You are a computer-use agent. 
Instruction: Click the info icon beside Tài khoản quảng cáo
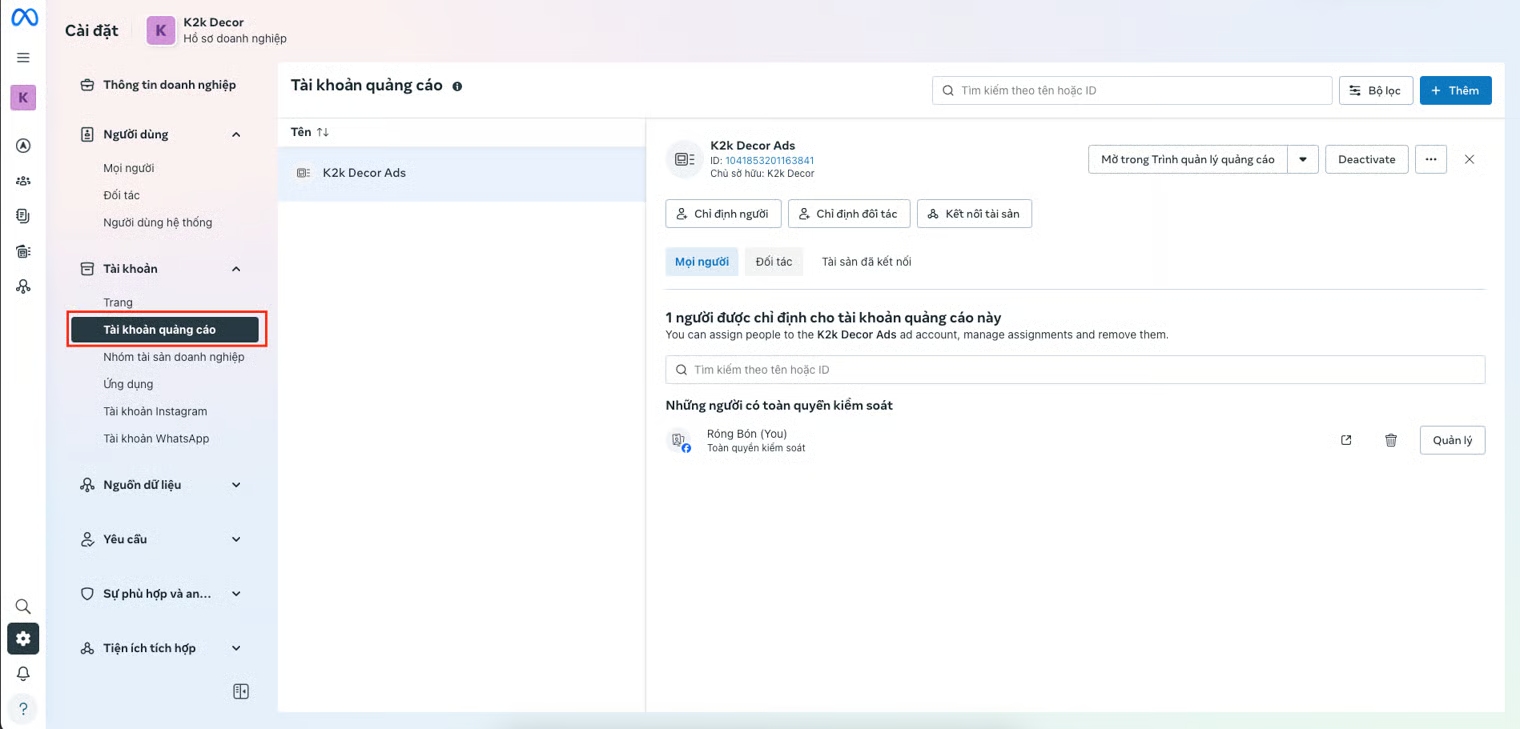(457, 87)
